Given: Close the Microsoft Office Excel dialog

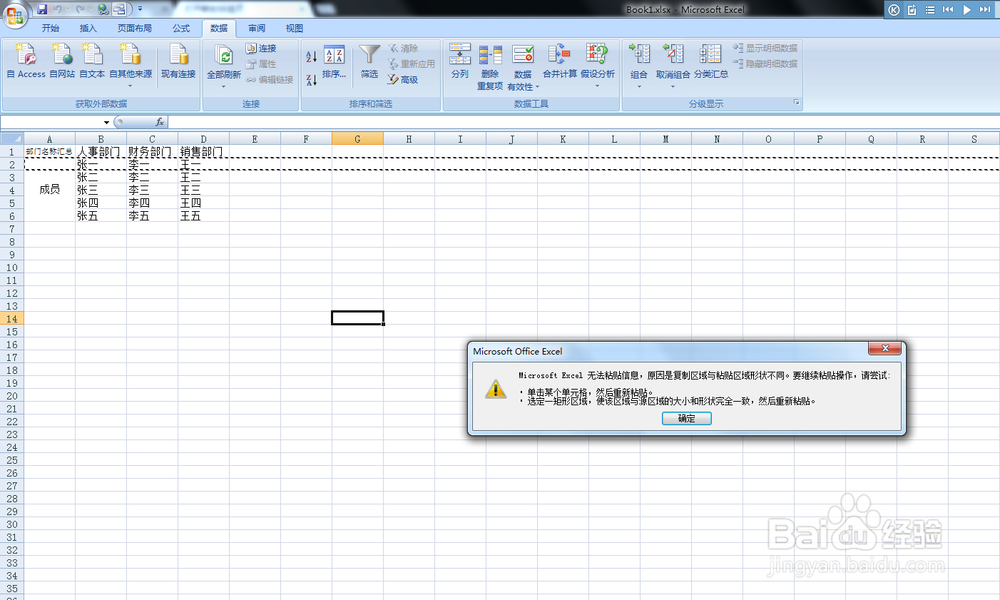Looking at the screenshot, I should click(885, 348).
